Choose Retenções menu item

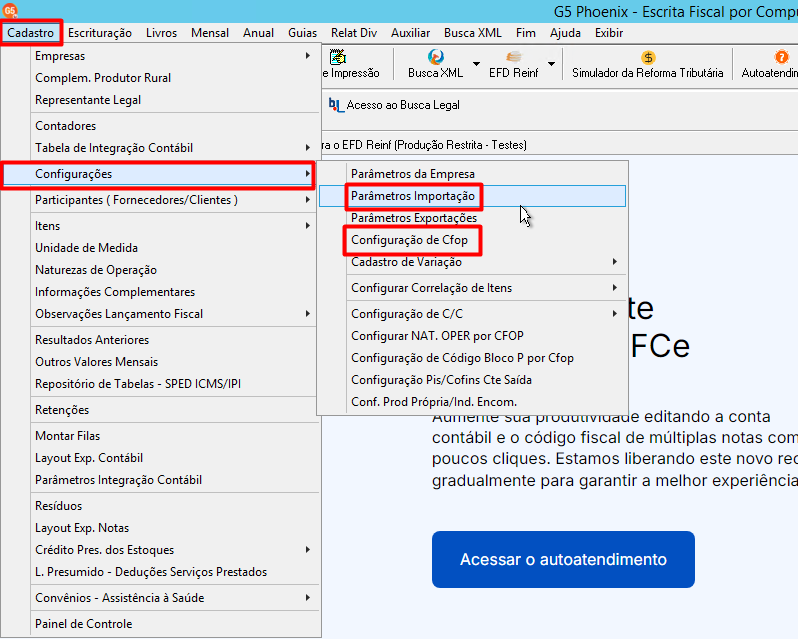(160, 410)
